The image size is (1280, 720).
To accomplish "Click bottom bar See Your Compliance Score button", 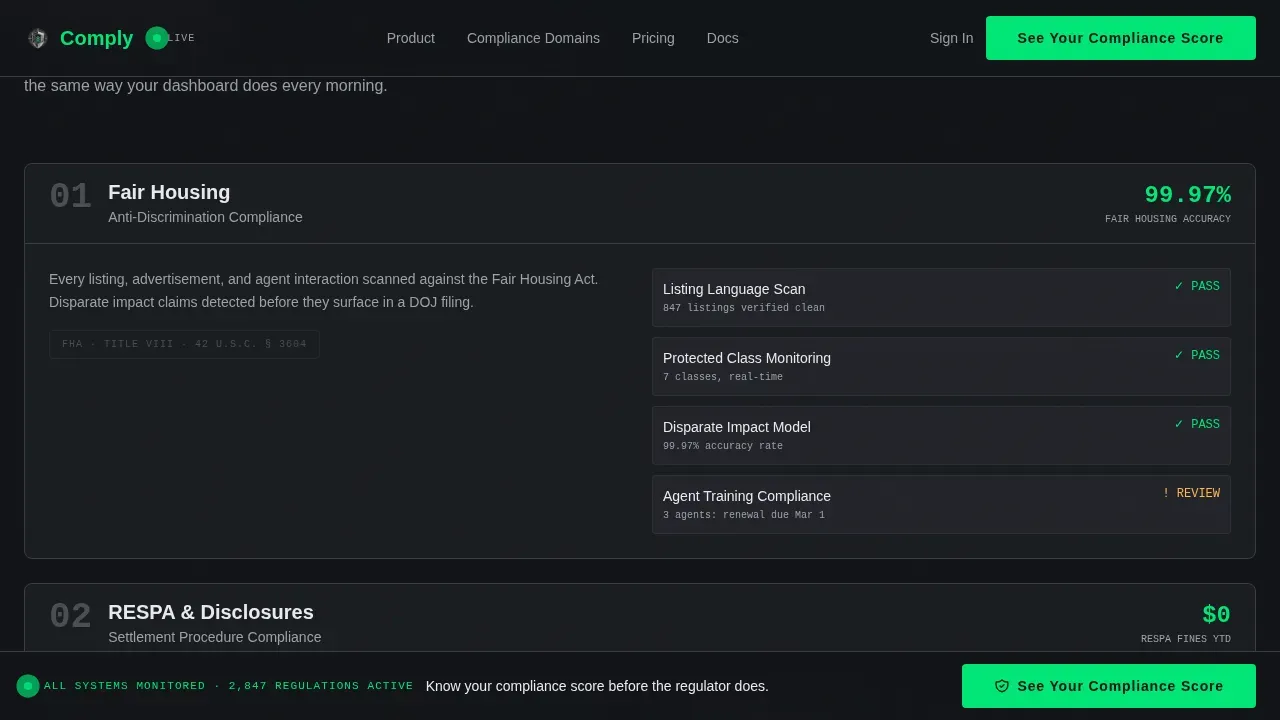I will (1108, 686).
